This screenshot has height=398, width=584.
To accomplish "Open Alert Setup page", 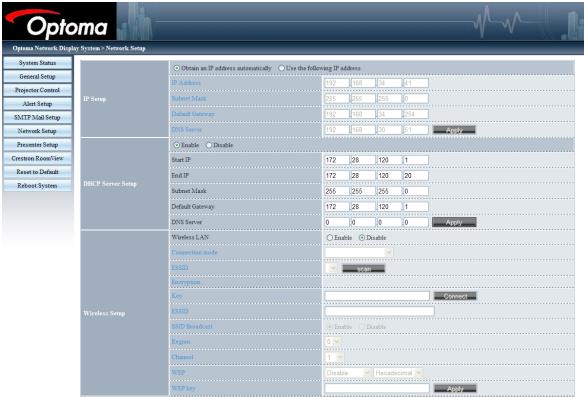I will click(37, 104).
